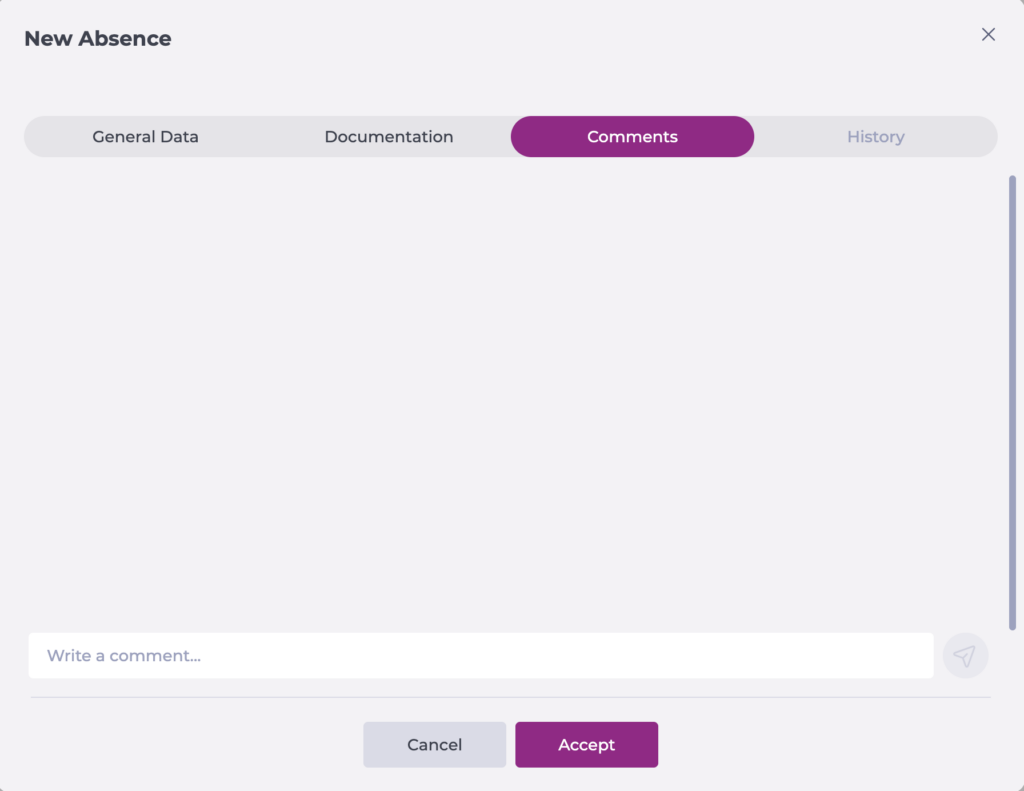Discard the new absence via Cancel
The height and width of the screenshot is (791, 1024).
[x=434, y=745]
